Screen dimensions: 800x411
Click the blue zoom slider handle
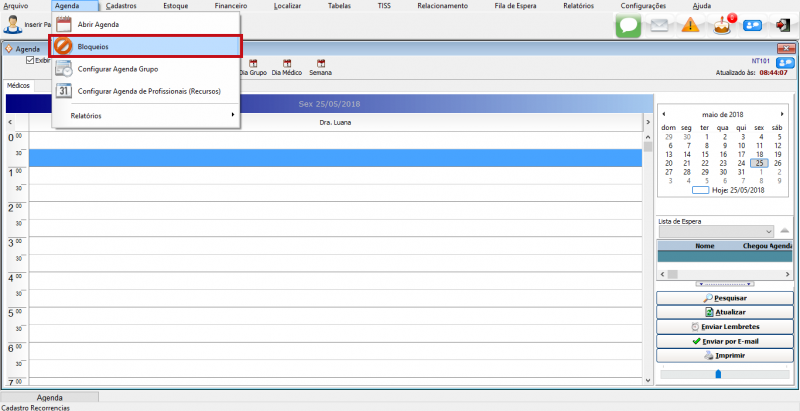click(717, 374)
